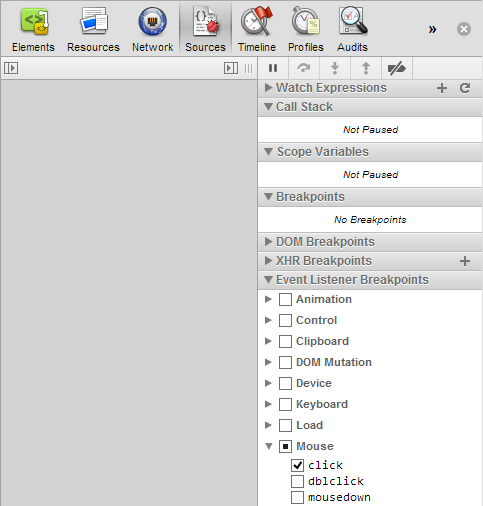Switch to the Network panel
The image size is (483, 506).
152,29
